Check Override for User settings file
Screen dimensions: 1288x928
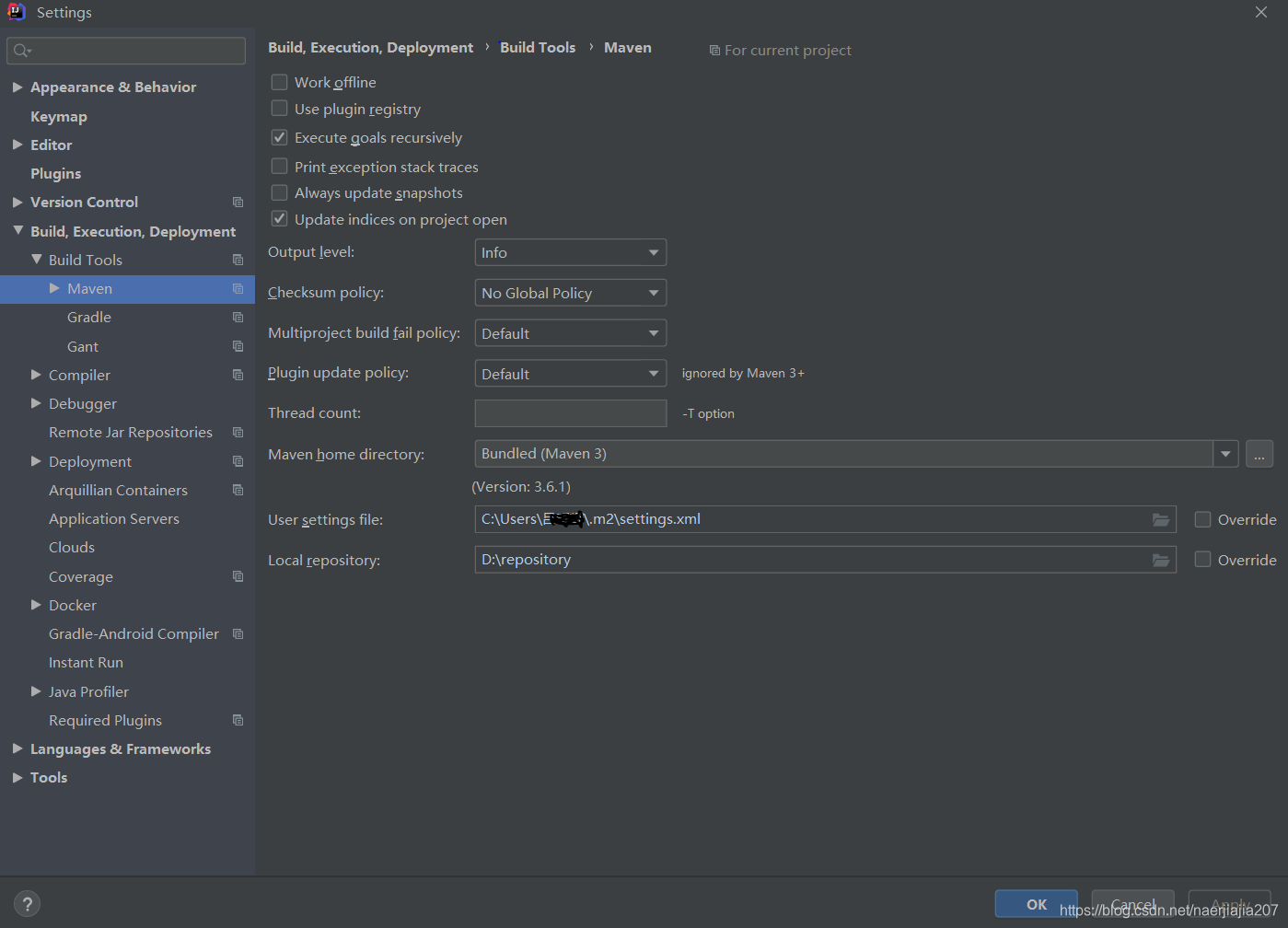tap(1202, 519)
